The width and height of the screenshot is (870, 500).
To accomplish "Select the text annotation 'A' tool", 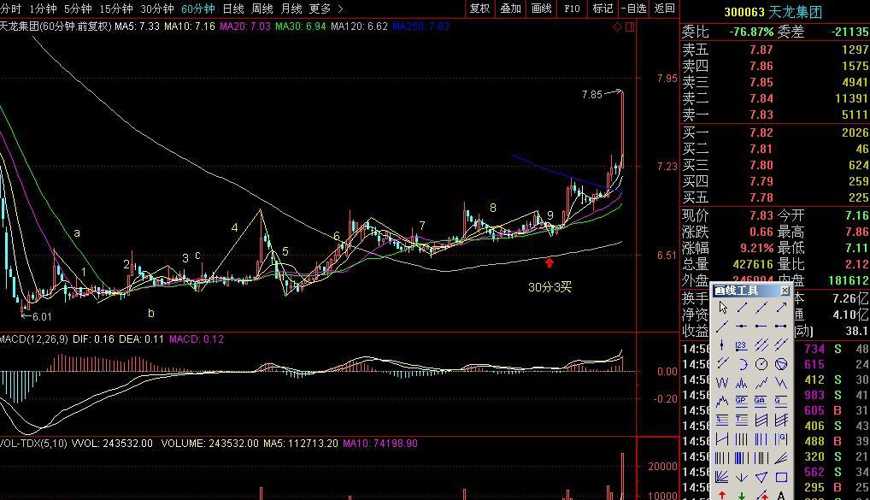I will pyautogui.click(x=781, y=494).
